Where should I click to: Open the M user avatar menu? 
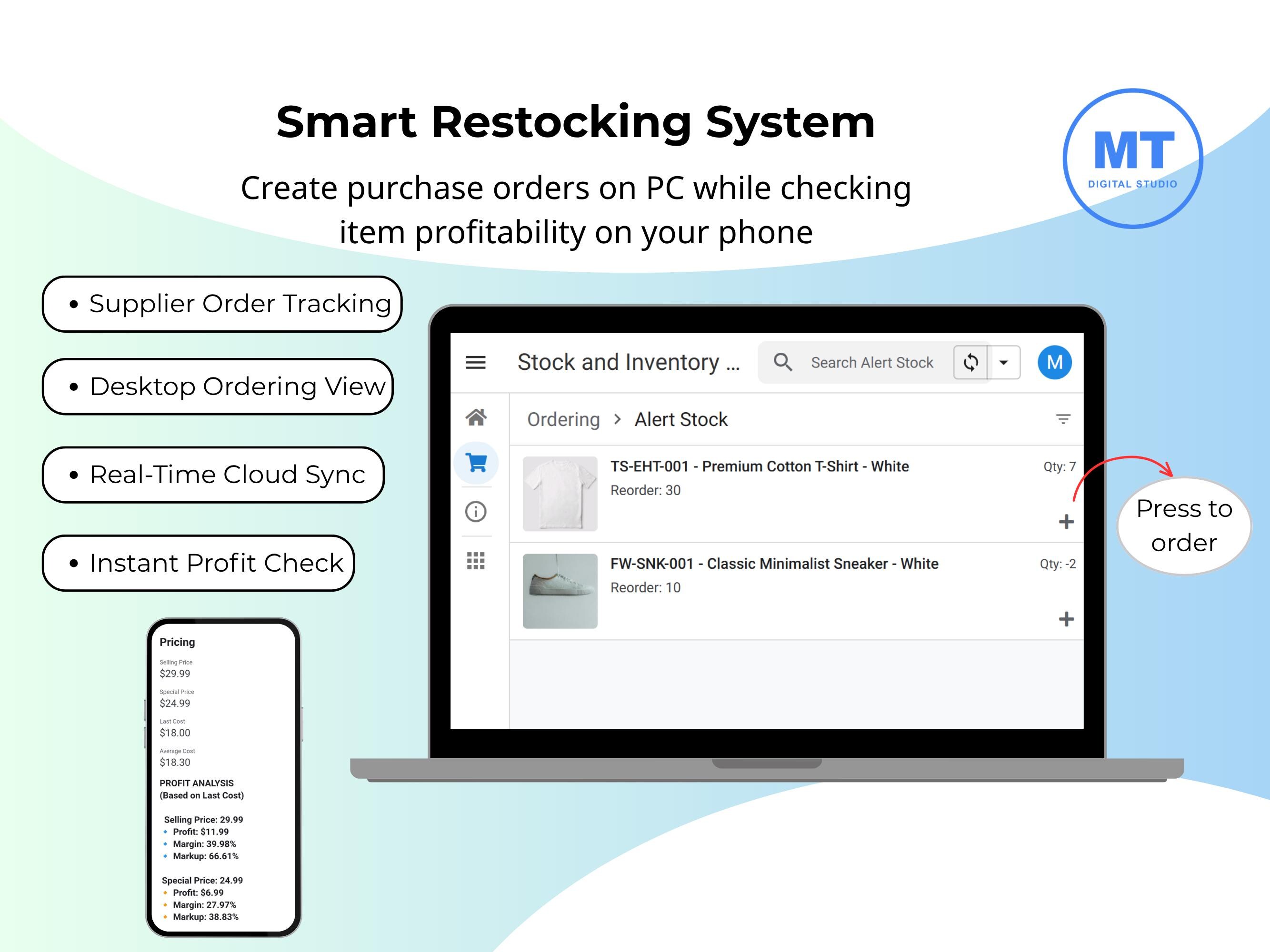(x=1055, y=363)
